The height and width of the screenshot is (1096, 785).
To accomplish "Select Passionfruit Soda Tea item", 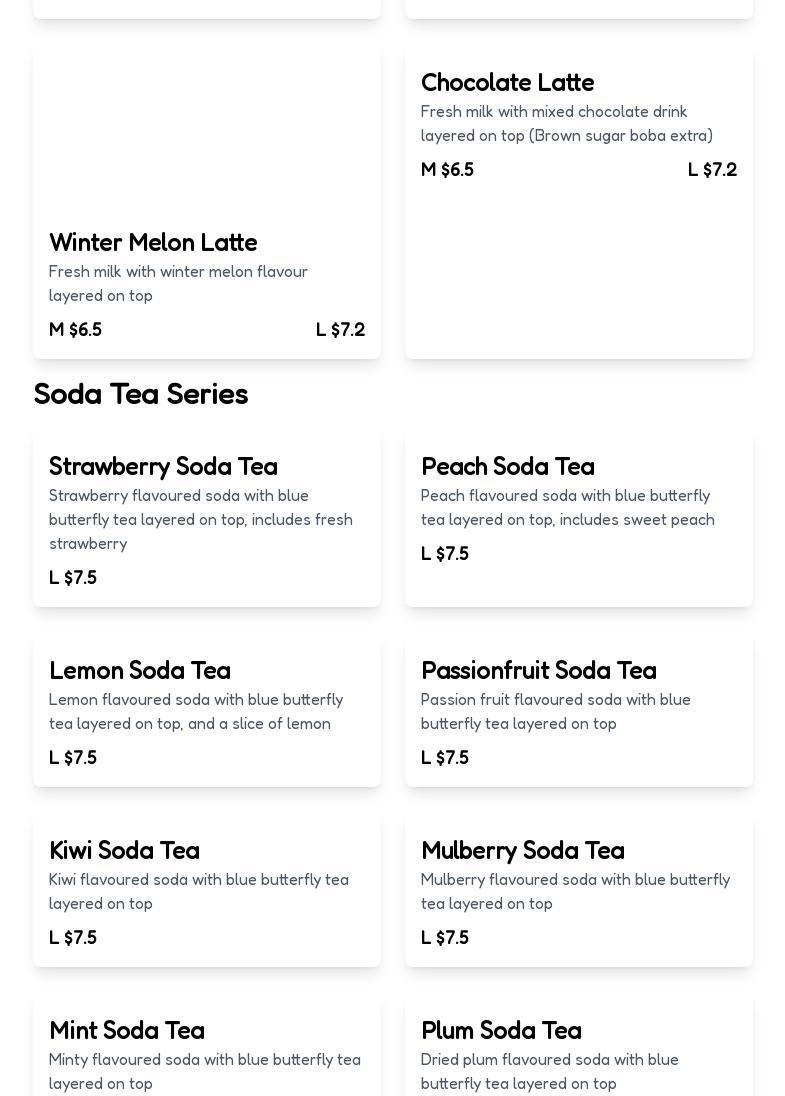I will click(538, 671).
